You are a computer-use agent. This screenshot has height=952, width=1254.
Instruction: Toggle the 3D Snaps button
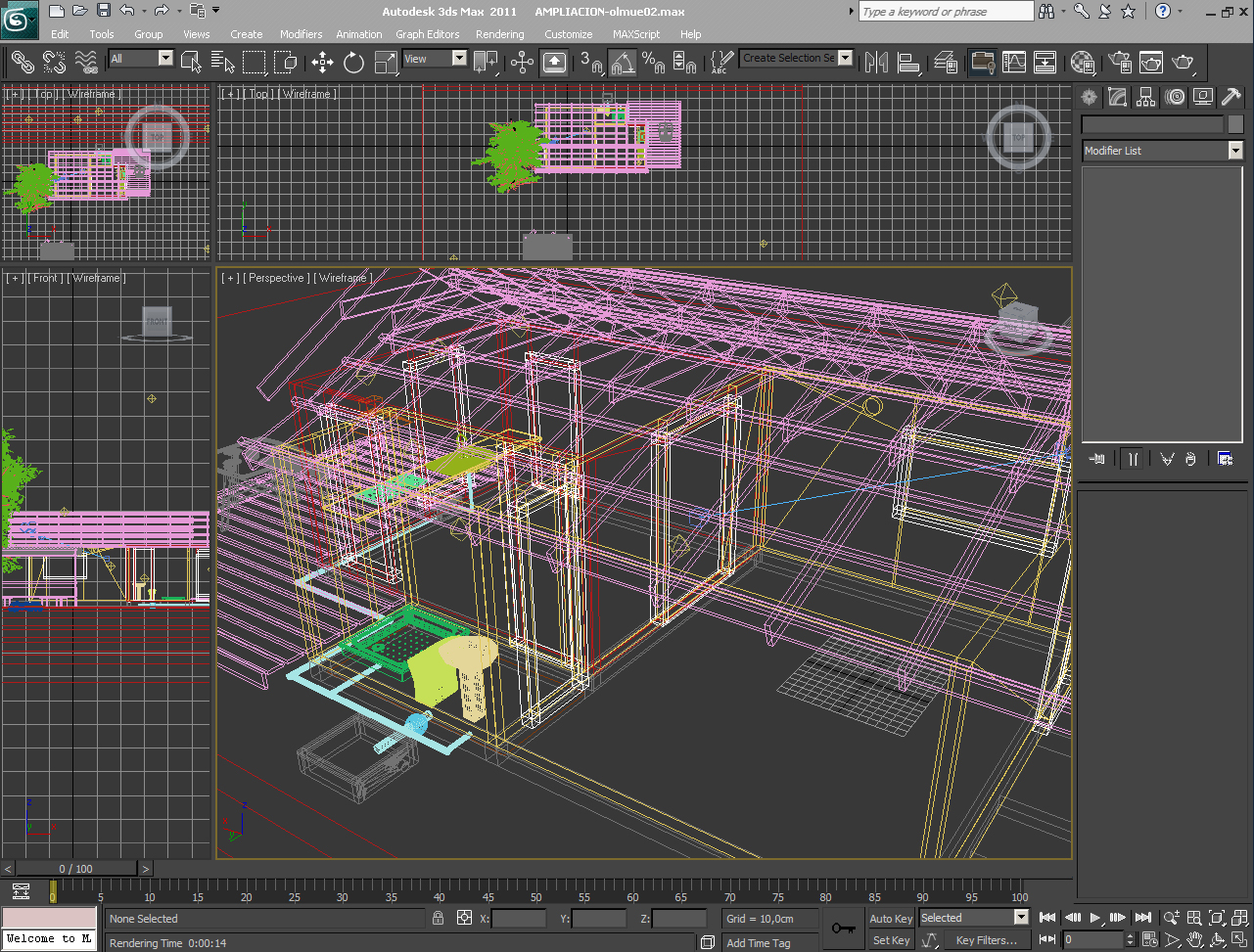(x=591, y=63)
